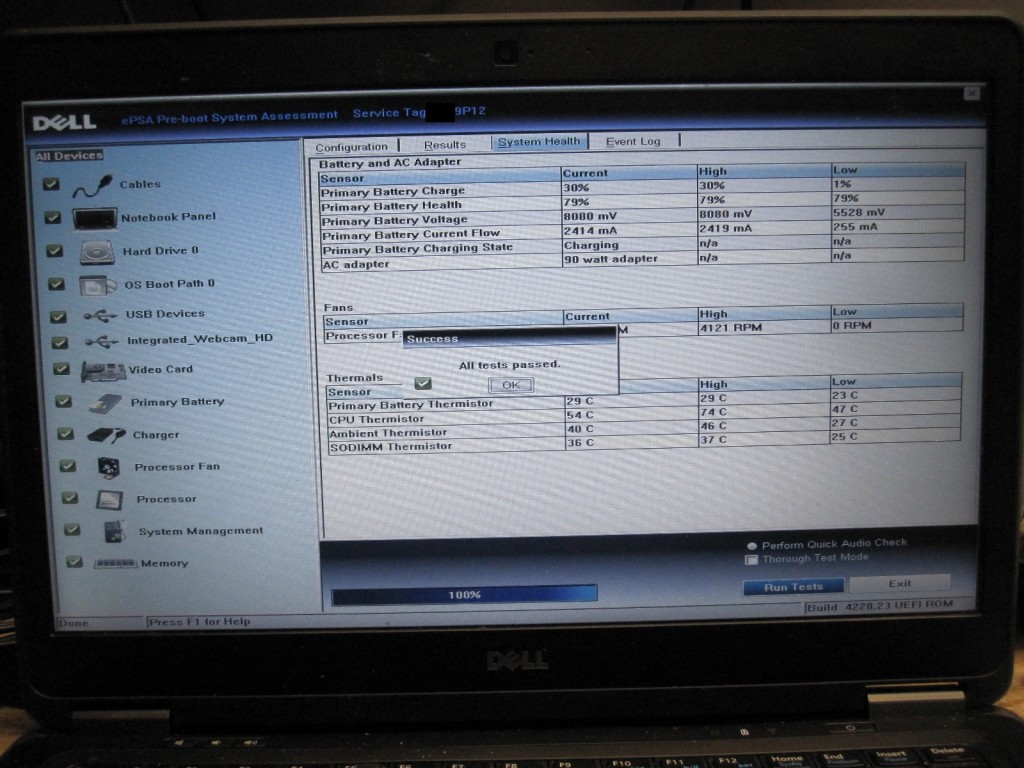This screenshot has width=1024, height=768.
Task: Click Primary Battery Thermistor row
Action: [644, 401]
